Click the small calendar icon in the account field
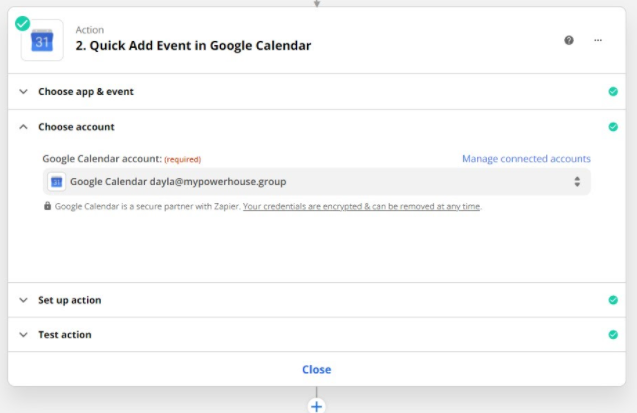Viewport: 637px width, 413px height. (57, 181)
